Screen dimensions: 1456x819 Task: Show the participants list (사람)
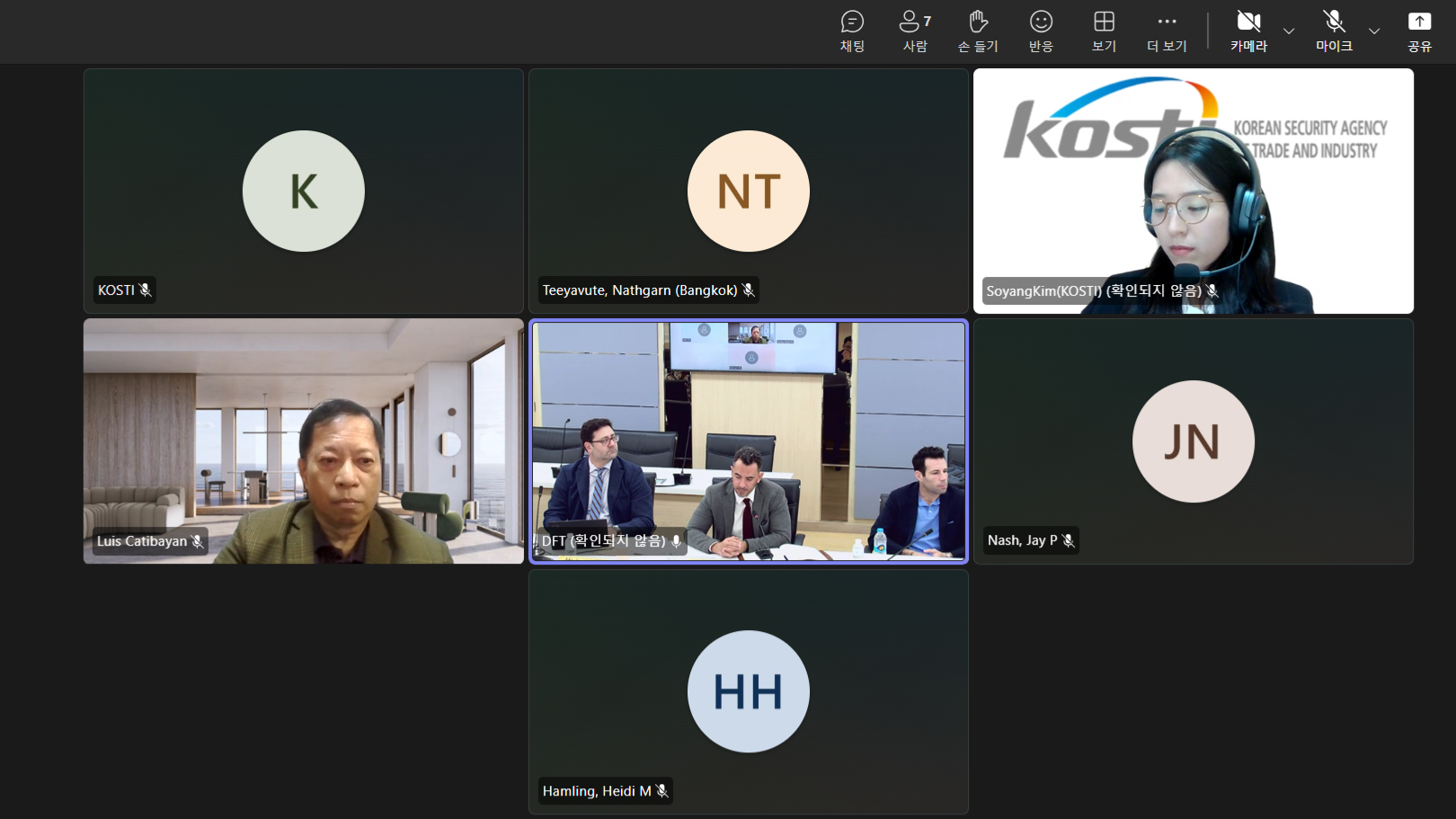pos(915,31)
